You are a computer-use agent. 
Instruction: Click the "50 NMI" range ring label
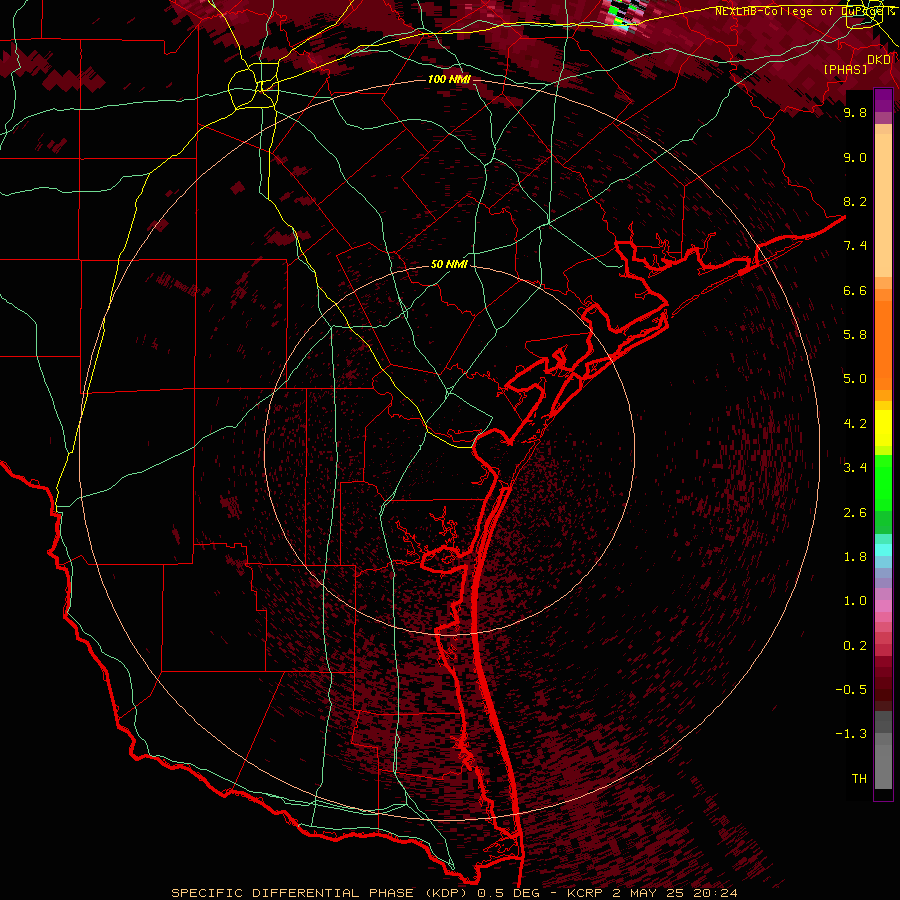click(449, 264)
